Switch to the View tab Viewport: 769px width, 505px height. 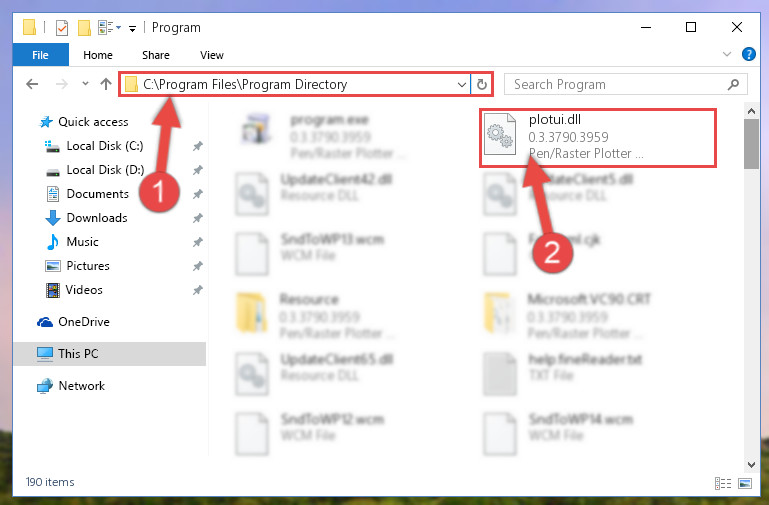(x=212, y=55)
